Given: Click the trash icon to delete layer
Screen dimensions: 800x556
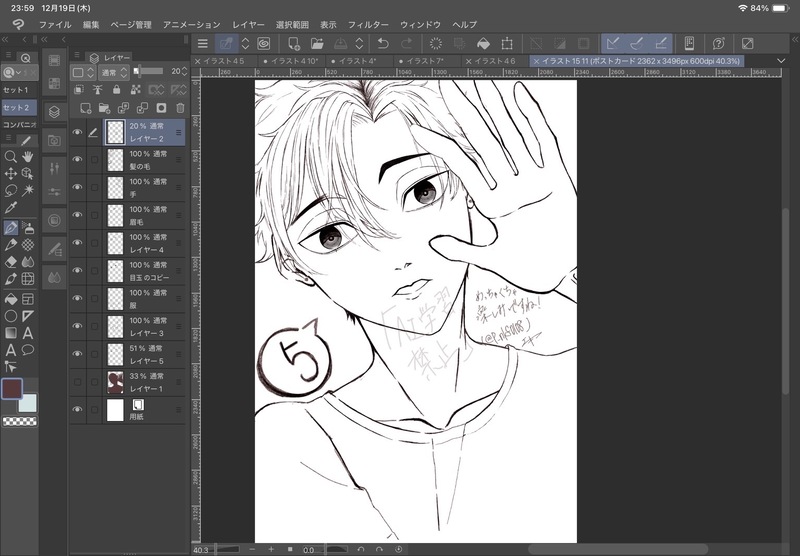Looking at the screenshot, I should point(180,108).
